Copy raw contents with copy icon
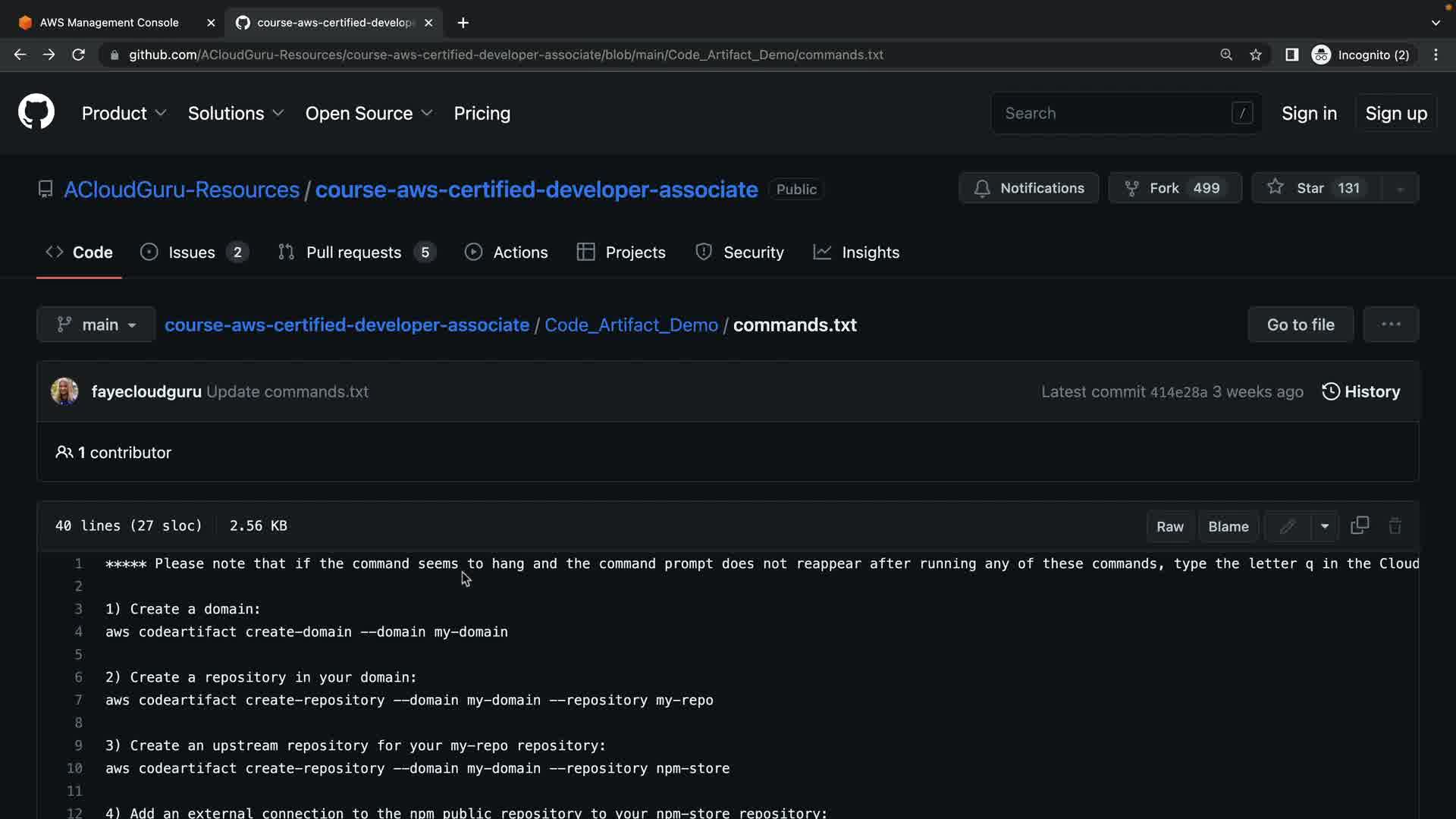Image resolution: width=1456 pixels, height=819 pixels. click(x=1360, y=526)
